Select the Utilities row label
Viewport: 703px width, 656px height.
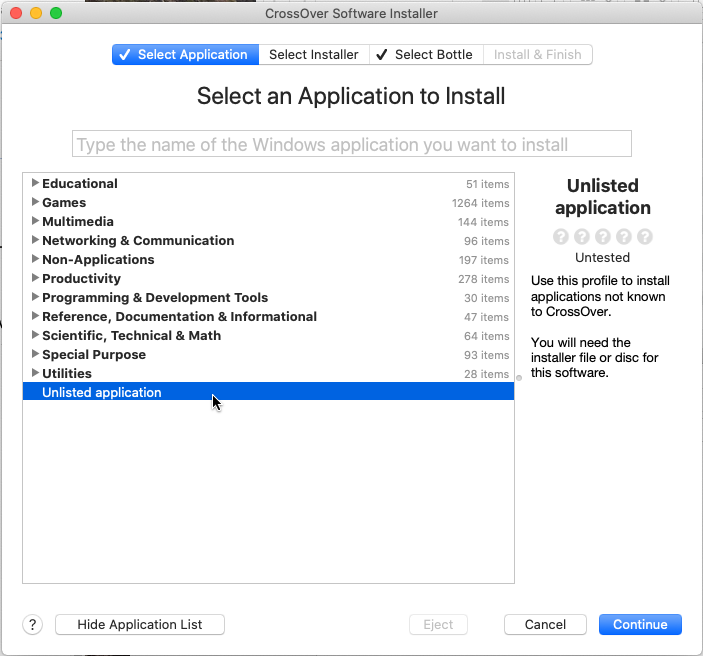67,373
